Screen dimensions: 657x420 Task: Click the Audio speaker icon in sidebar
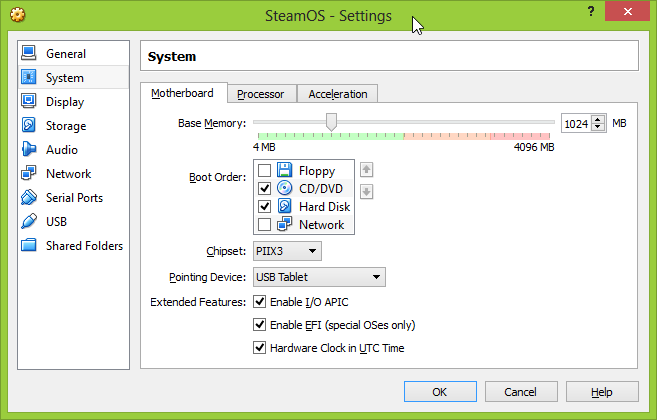(x=29, y=149)
